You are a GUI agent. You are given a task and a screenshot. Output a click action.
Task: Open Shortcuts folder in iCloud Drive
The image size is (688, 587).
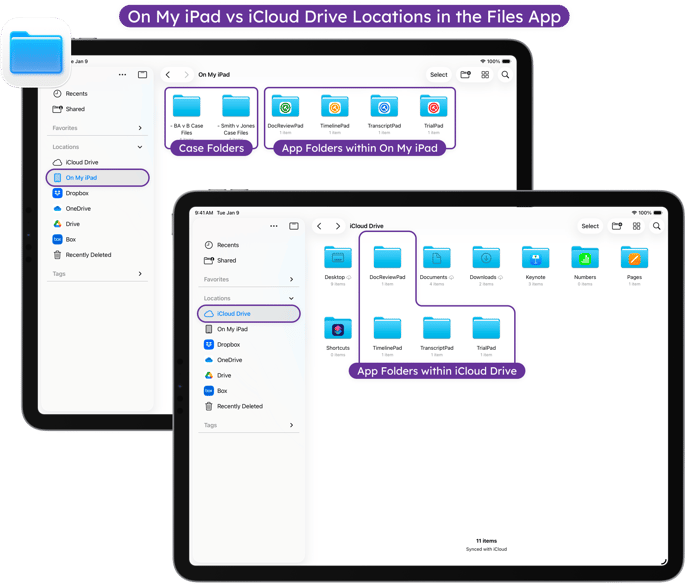pyautogui.click(x=338, y=336)
